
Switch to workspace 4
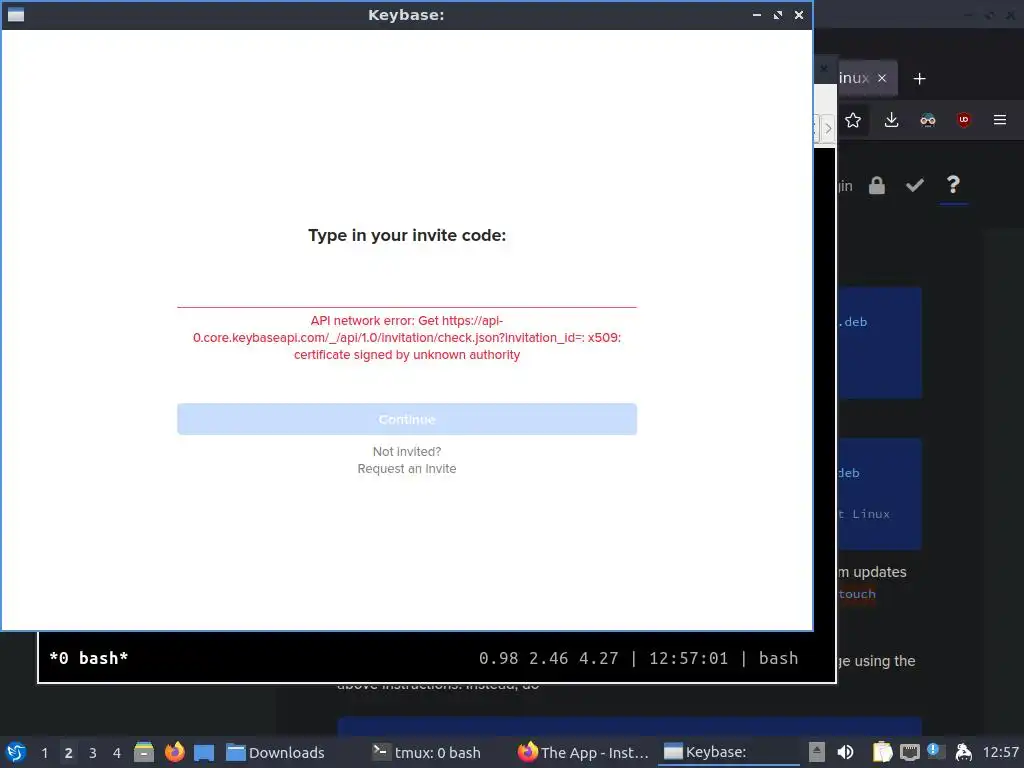117,753
